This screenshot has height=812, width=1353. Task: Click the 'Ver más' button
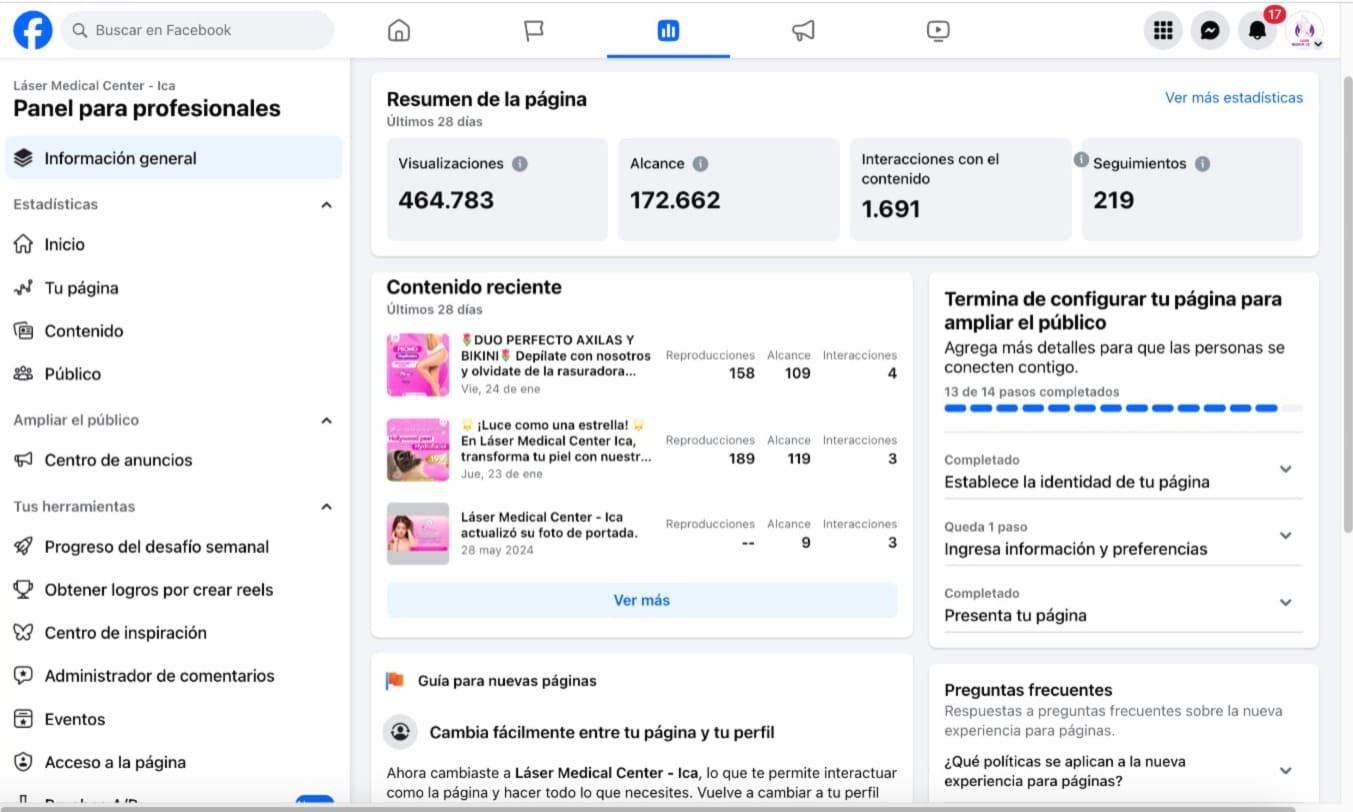(x=641, y=600)
